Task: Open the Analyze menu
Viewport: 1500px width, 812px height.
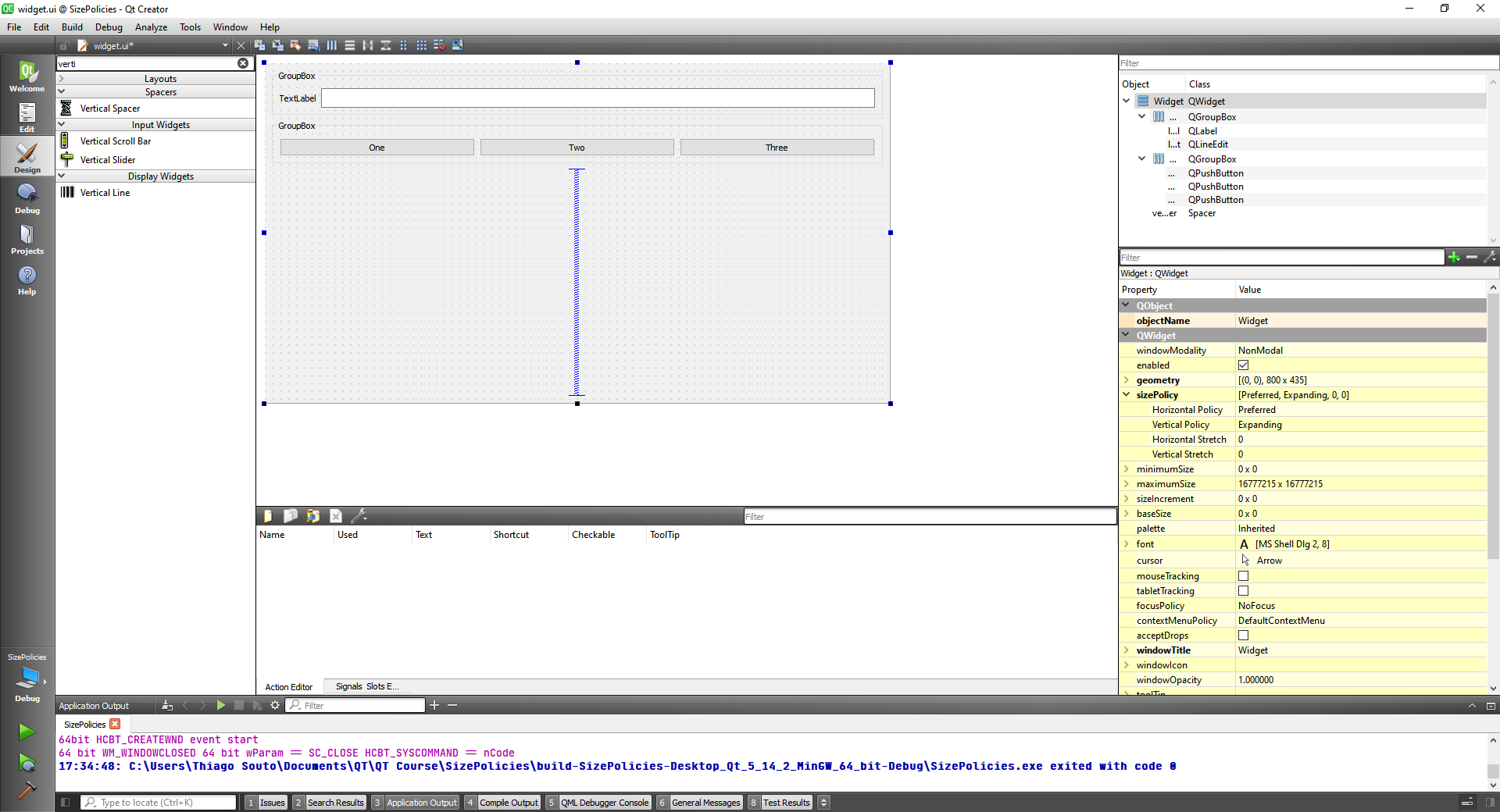Action: click(151, 27)
